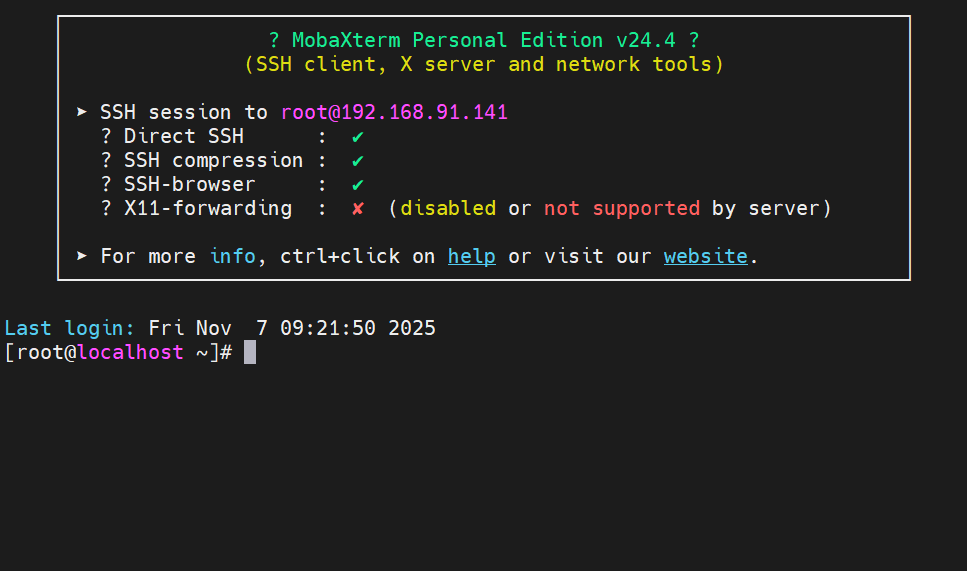Click the red X beside X11-forwarding

357,208
